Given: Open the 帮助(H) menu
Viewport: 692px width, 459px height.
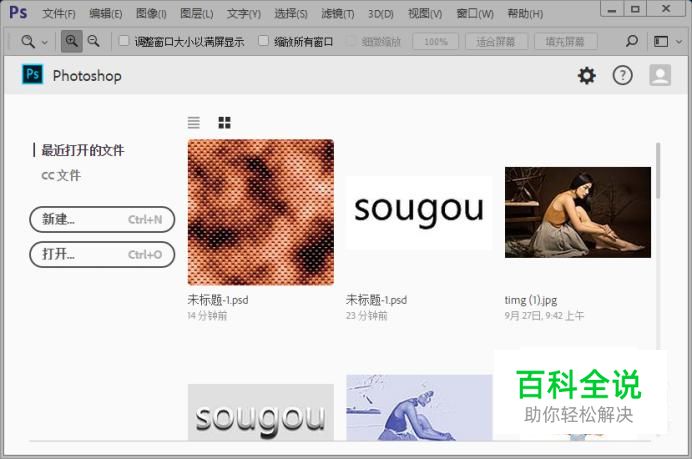Looking at the screenshot, I should pyautogui.click(x=525, y=14).
